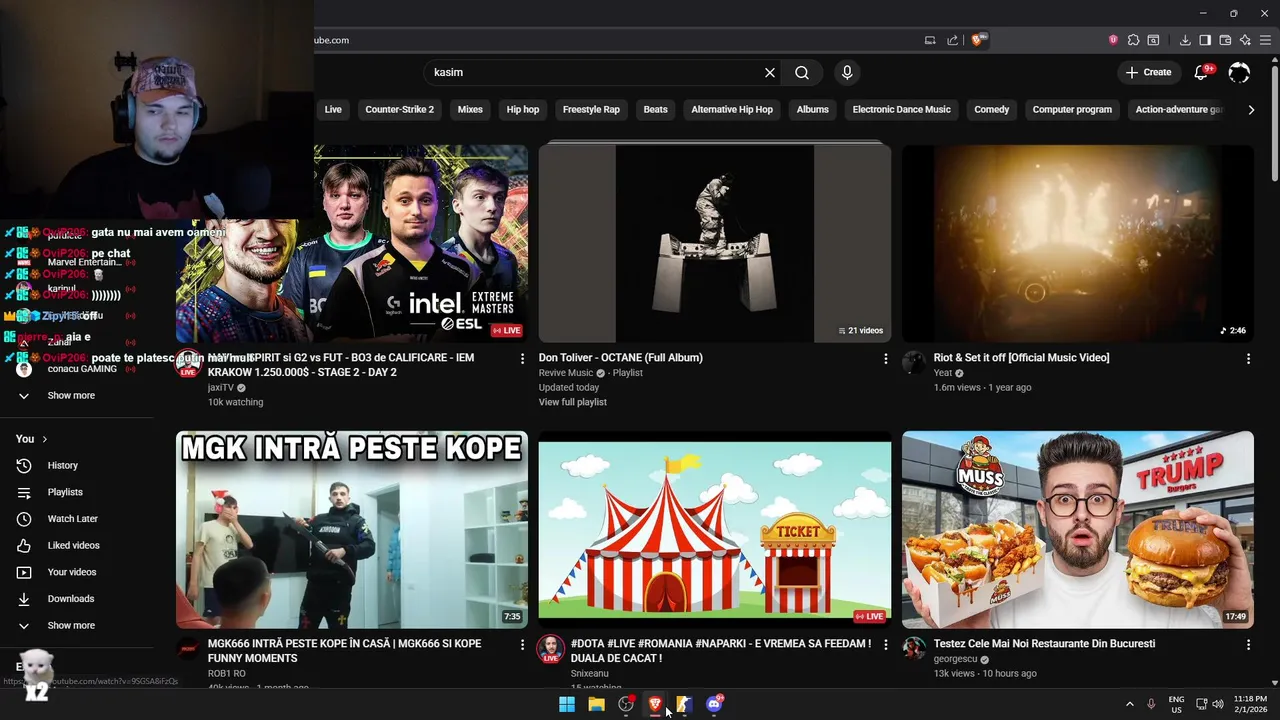Open the Trump burgers restaurant thumbnail
This screenshot has height=720, width=1280.
1078,530
